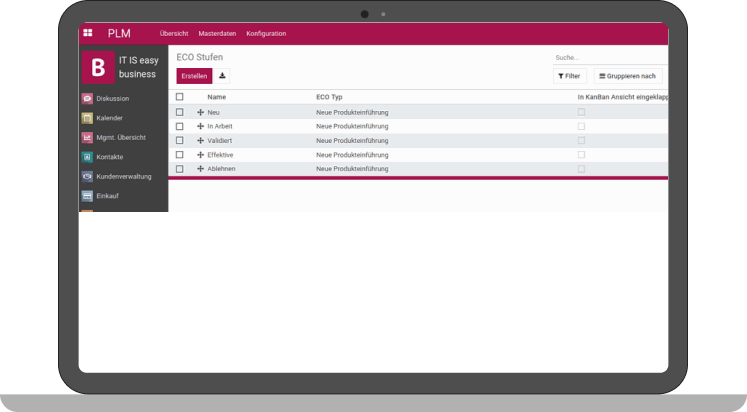
Task: Open the Masterdaten menu
Action: click(x=217, y=33)
